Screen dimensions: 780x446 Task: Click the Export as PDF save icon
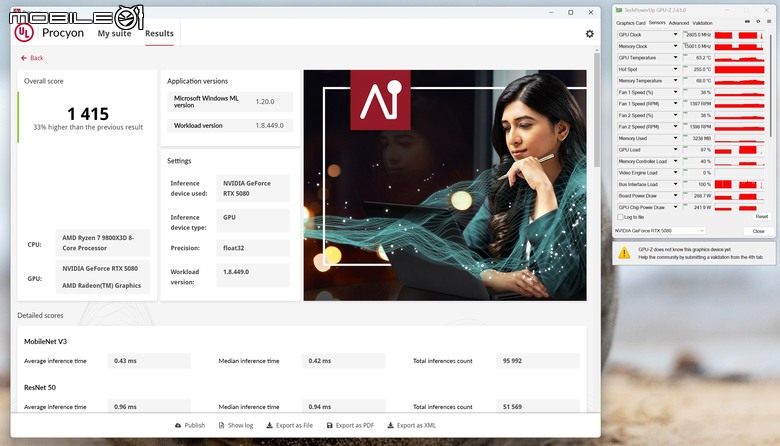[x=329, y=426]
